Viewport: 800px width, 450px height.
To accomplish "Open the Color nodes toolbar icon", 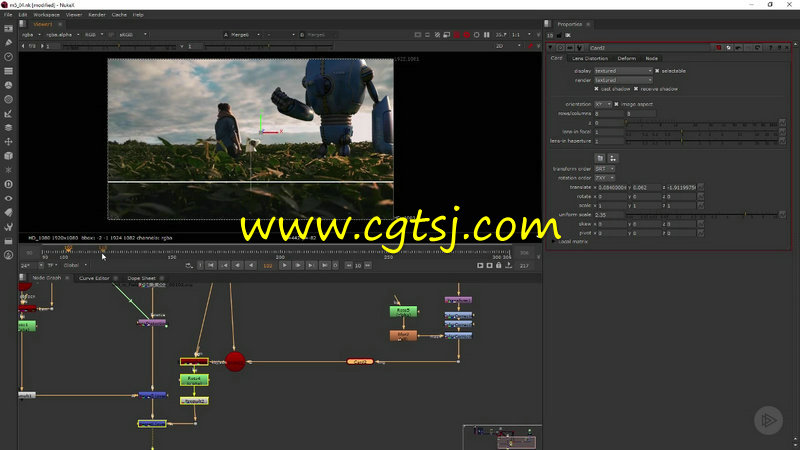I will (x=8, y=85).
